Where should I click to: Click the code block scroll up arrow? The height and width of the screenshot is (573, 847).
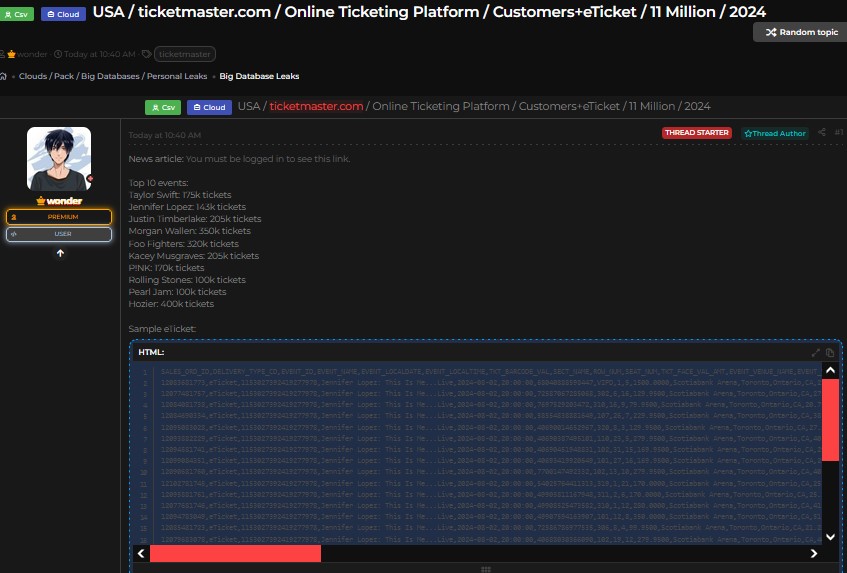click(830, 370)
